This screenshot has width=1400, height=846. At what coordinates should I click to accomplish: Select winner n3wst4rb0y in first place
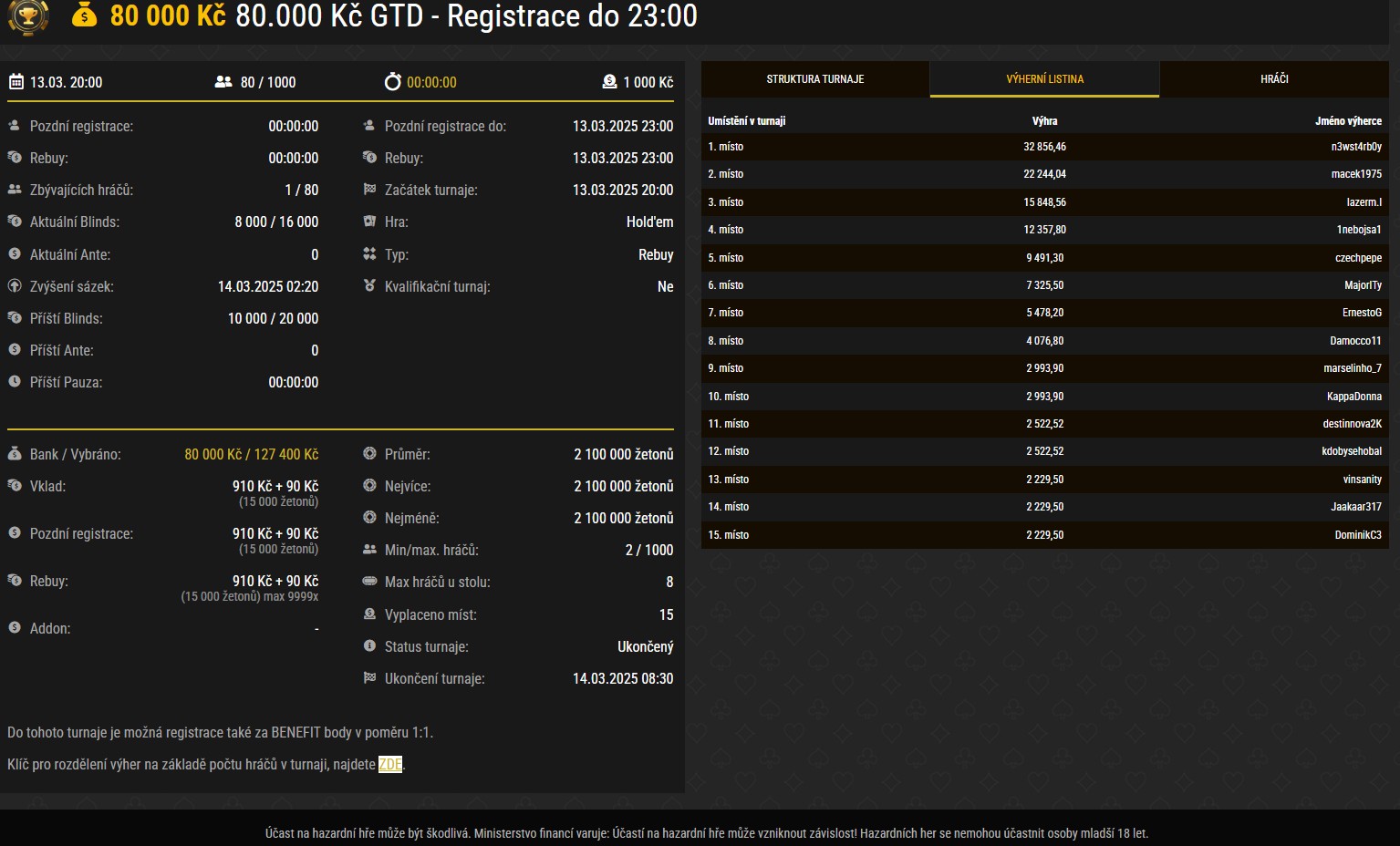click(x=1356, y=147)
